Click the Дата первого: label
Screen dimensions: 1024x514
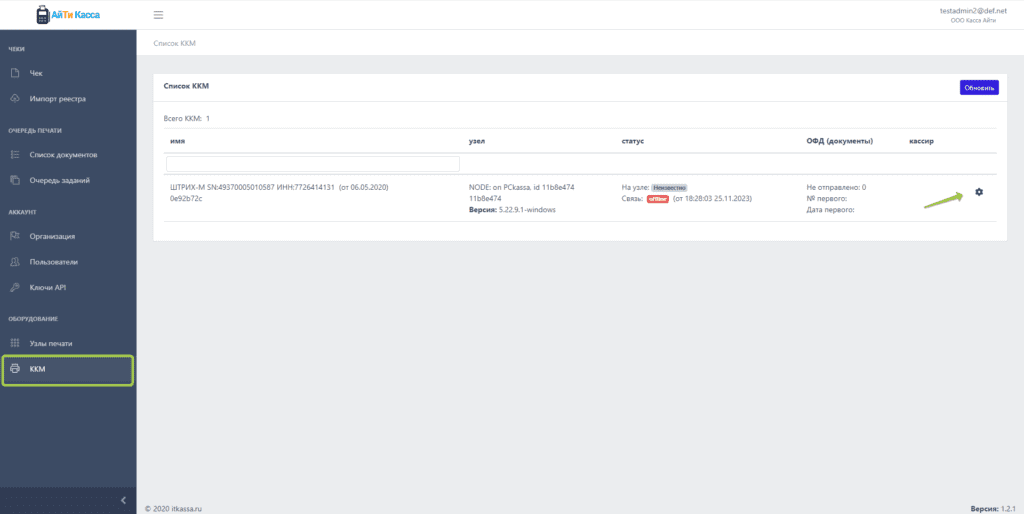coord(831,210)
